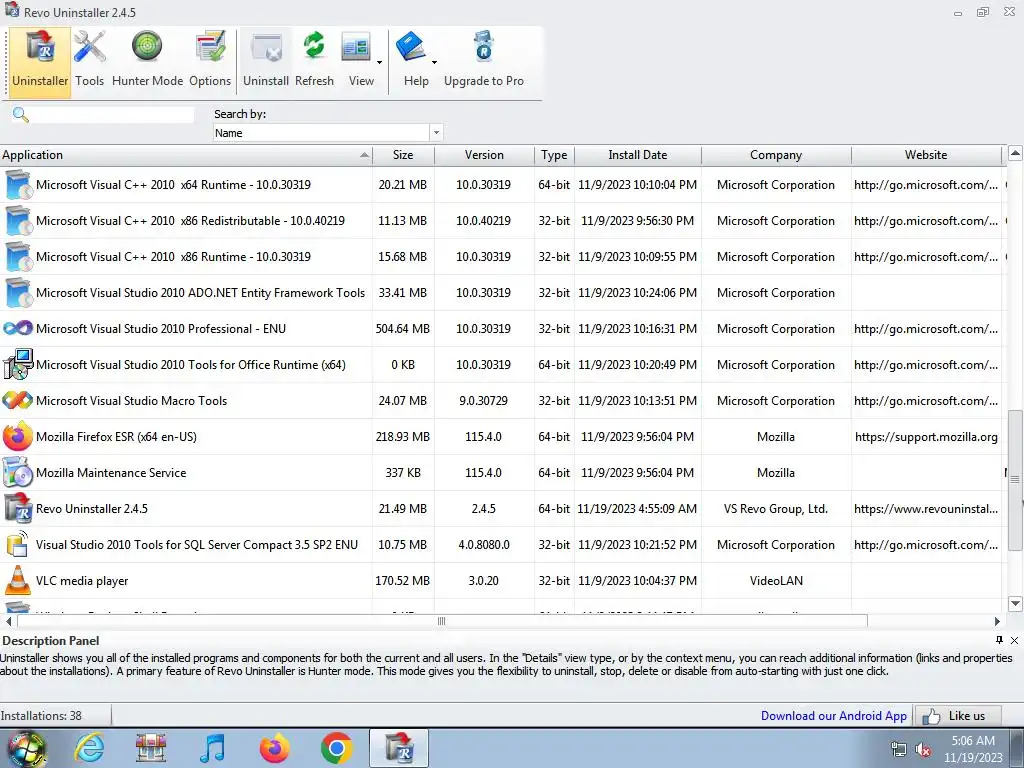Image resolution: width=1024 pixels, height=768 pixels.
Task: Click the https://support.mozilla.org website cell
Action: point(926,436)
